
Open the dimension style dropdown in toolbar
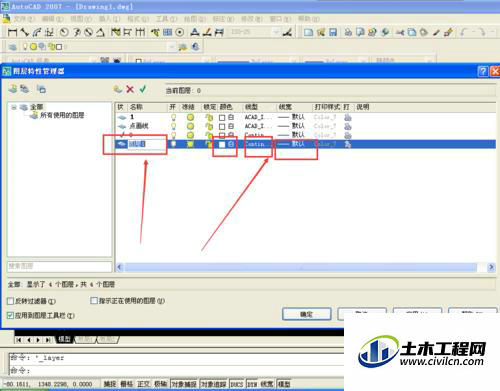(x=276, y=32)
